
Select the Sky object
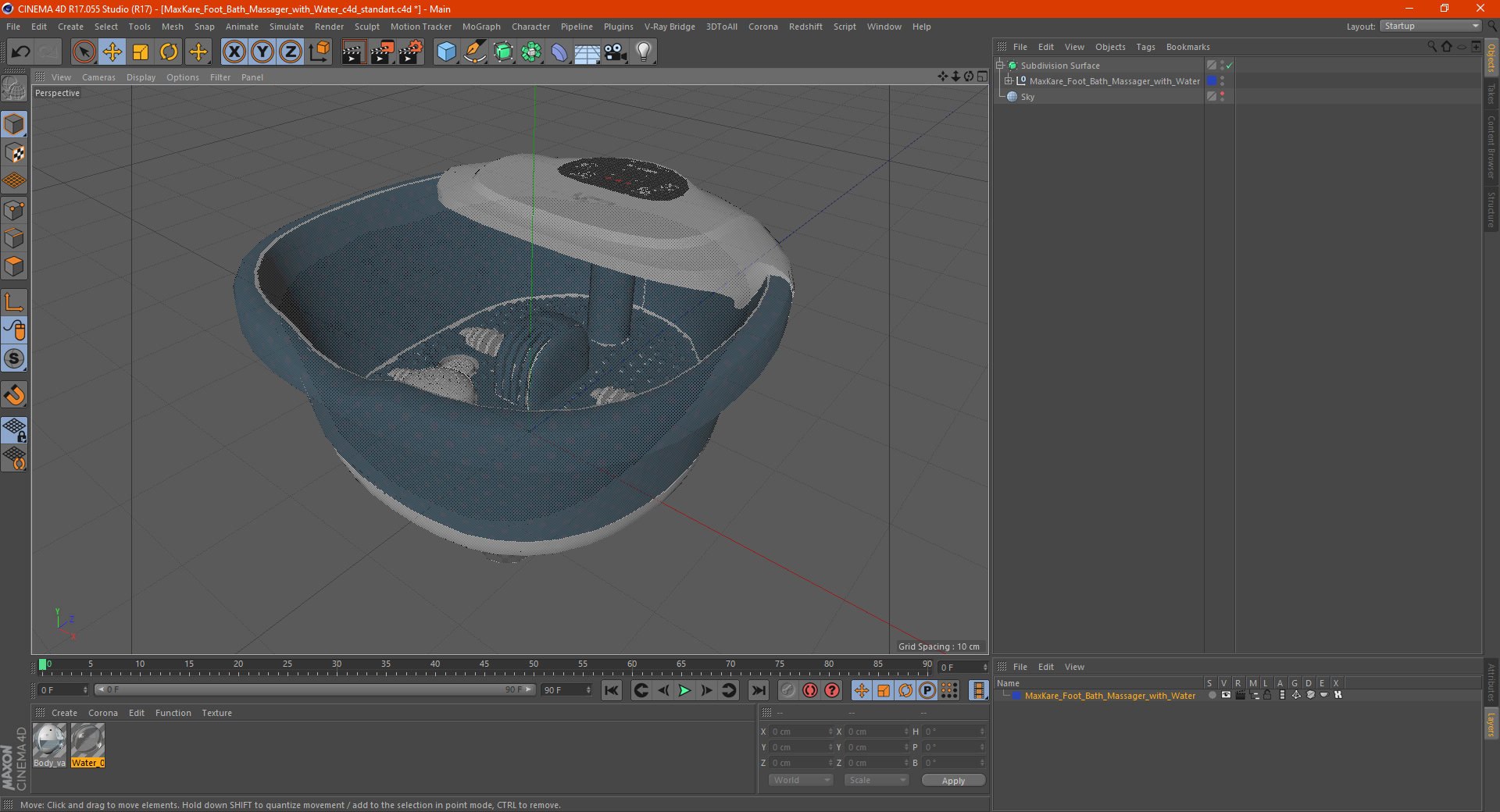1027,97
